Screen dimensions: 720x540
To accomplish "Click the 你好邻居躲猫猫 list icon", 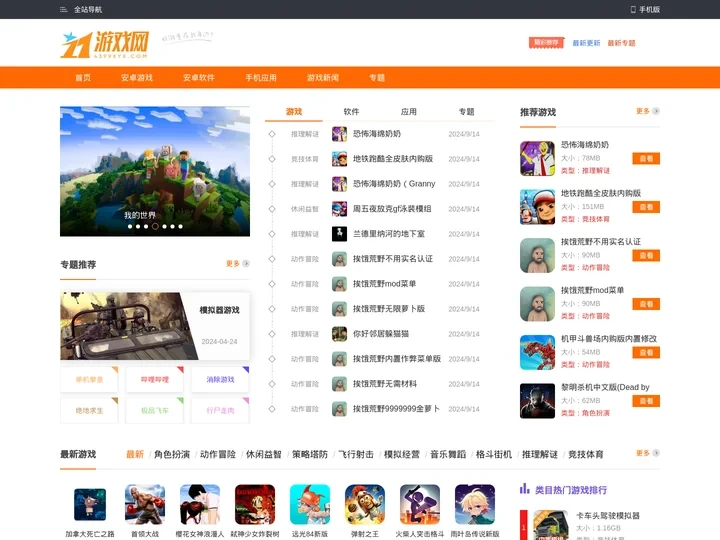I will [x=339, y=334].
